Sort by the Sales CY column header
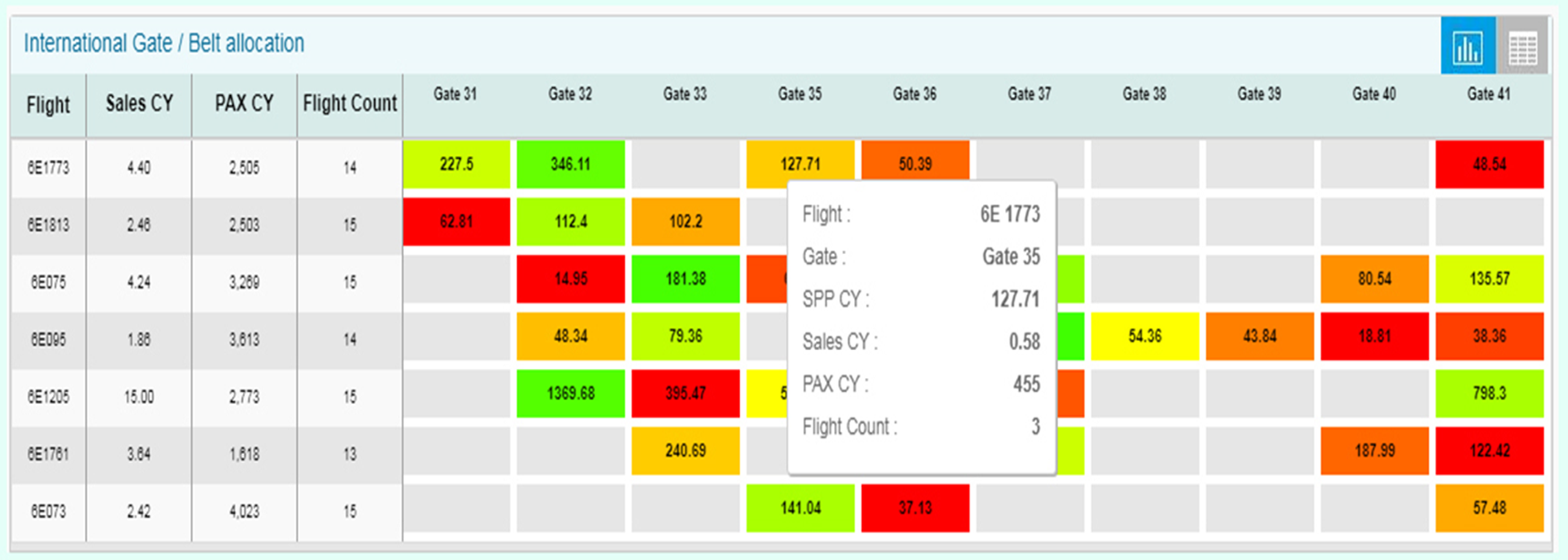1568x560 pixels. point(139,104)
